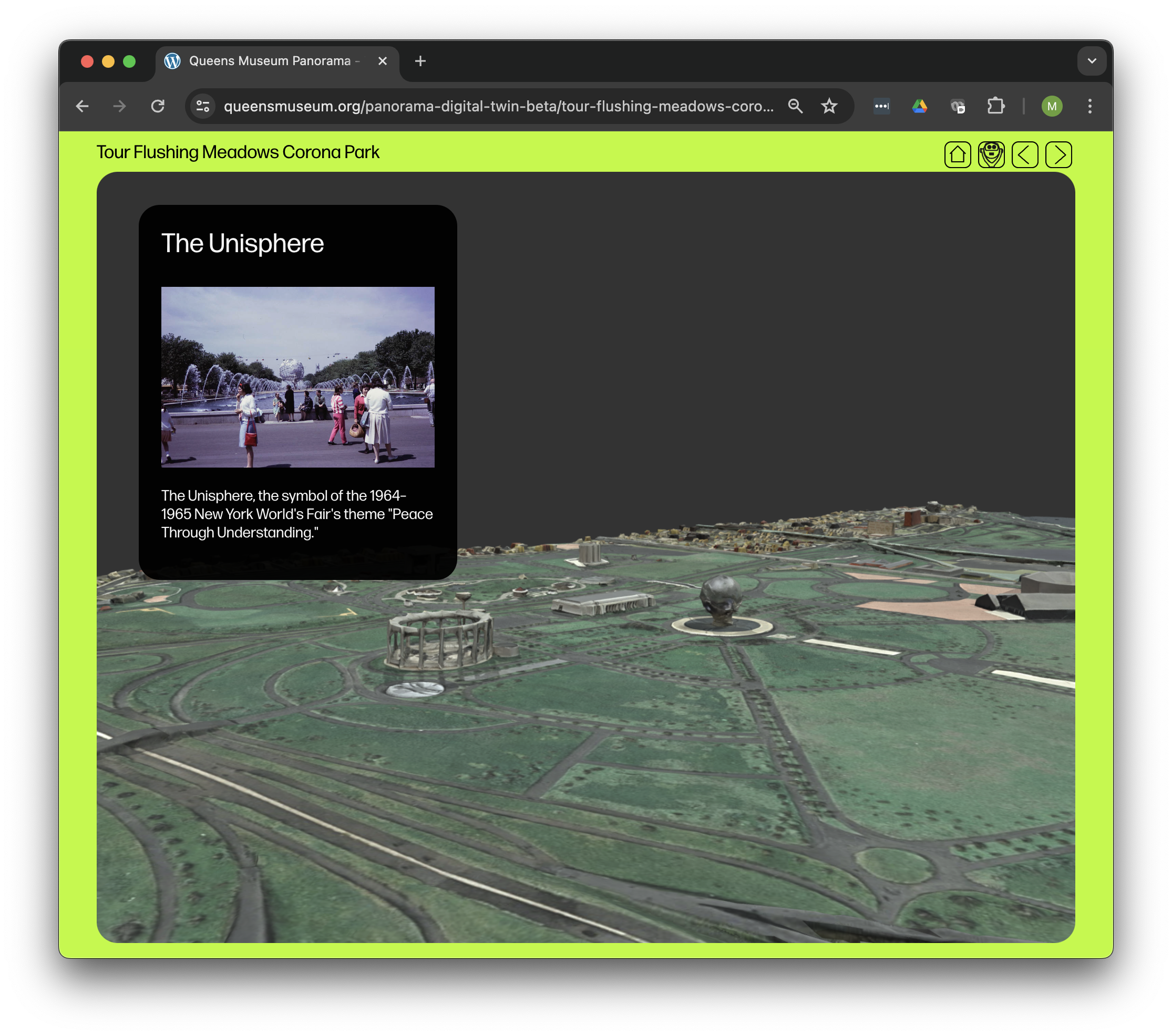Click the owl mascot guide icon

[x=991, y=154]
